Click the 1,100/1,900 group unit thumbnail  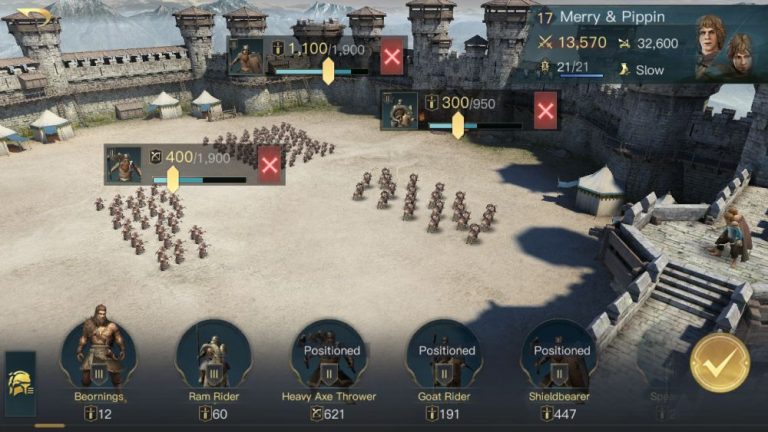click(246, 56)
